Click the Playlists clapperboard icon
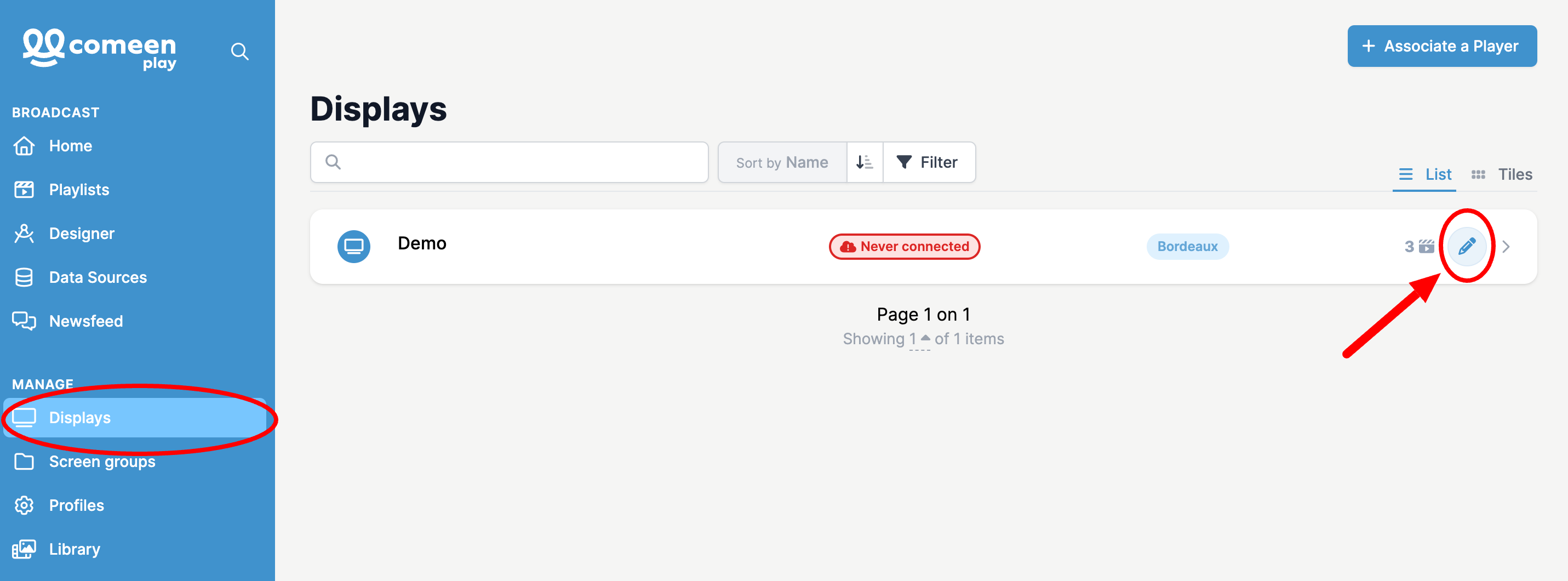 click(x=24, y=190)
